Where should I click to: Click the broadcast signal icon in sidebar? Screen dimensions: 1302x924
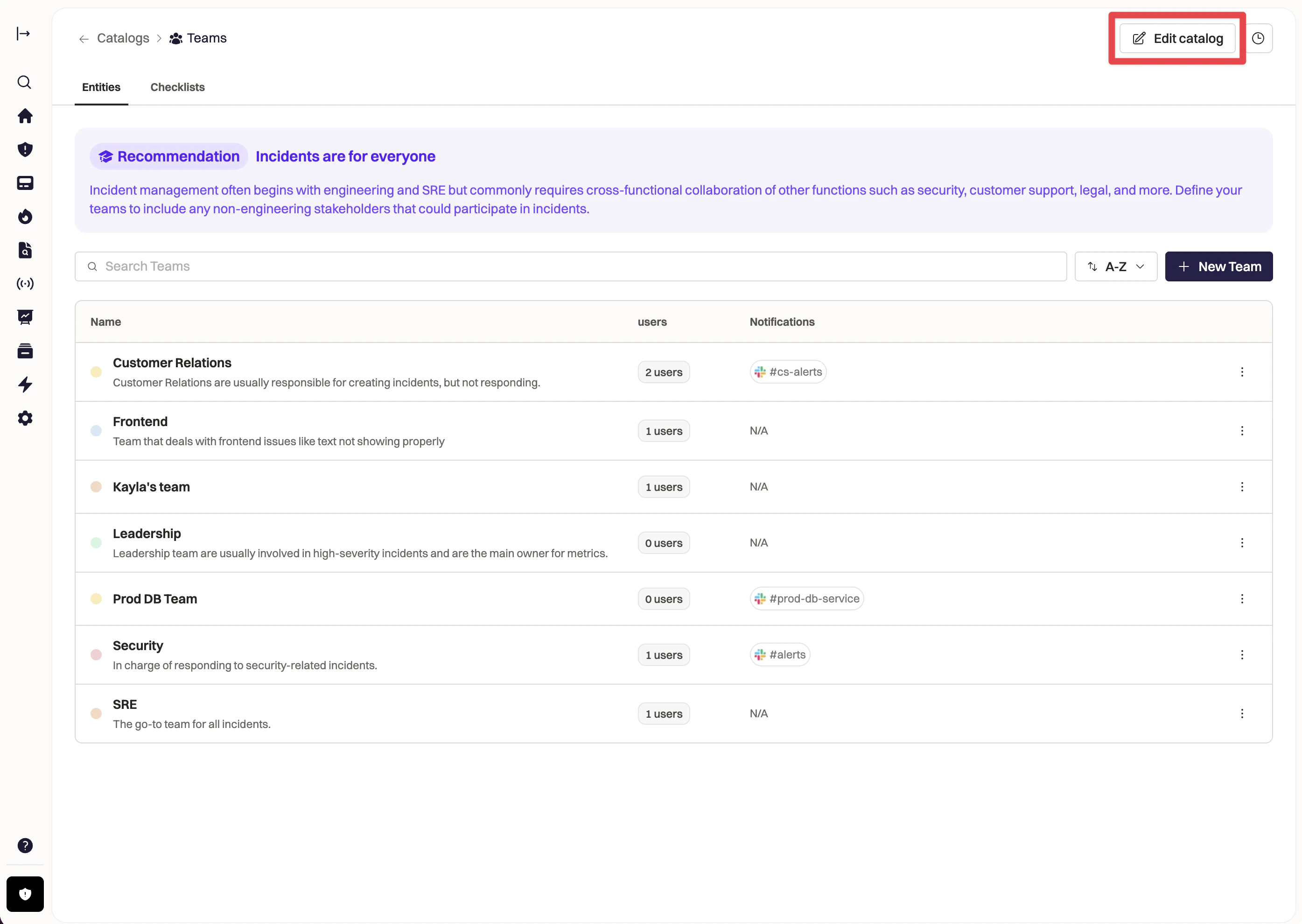24,283
